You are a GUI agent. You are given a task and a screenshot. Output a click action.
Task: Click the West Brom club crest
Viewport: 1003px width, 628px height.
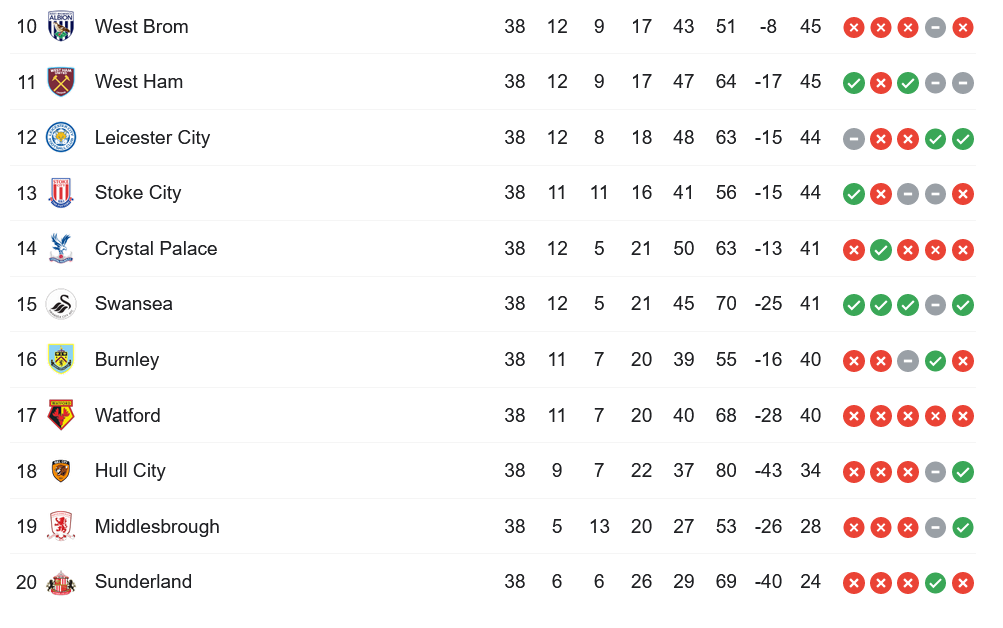tap(61, 26)
